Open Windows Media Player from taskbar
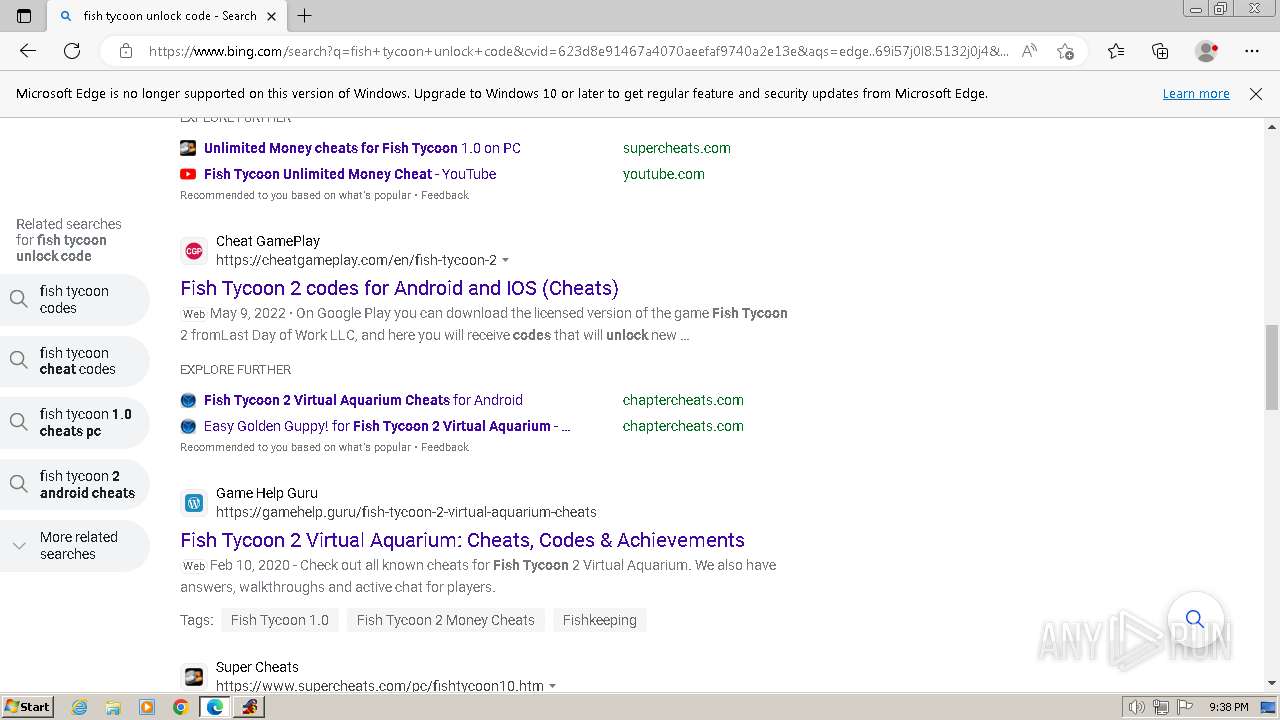The height and width of the screenshot is (720, 1280). (147, 707)
